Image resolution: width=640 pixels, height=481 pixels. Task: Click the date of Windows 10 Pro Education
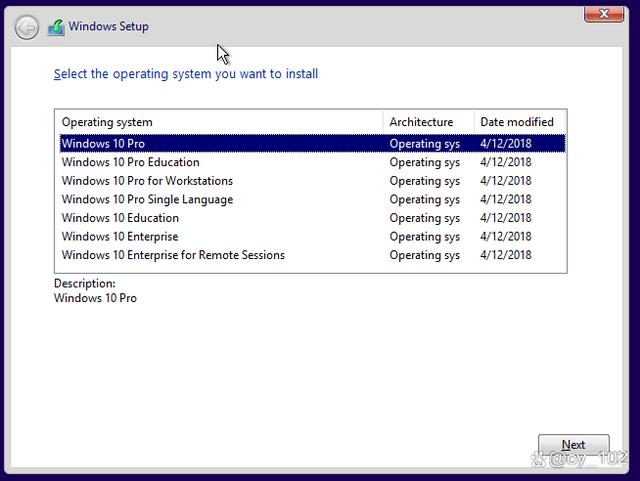506,163
